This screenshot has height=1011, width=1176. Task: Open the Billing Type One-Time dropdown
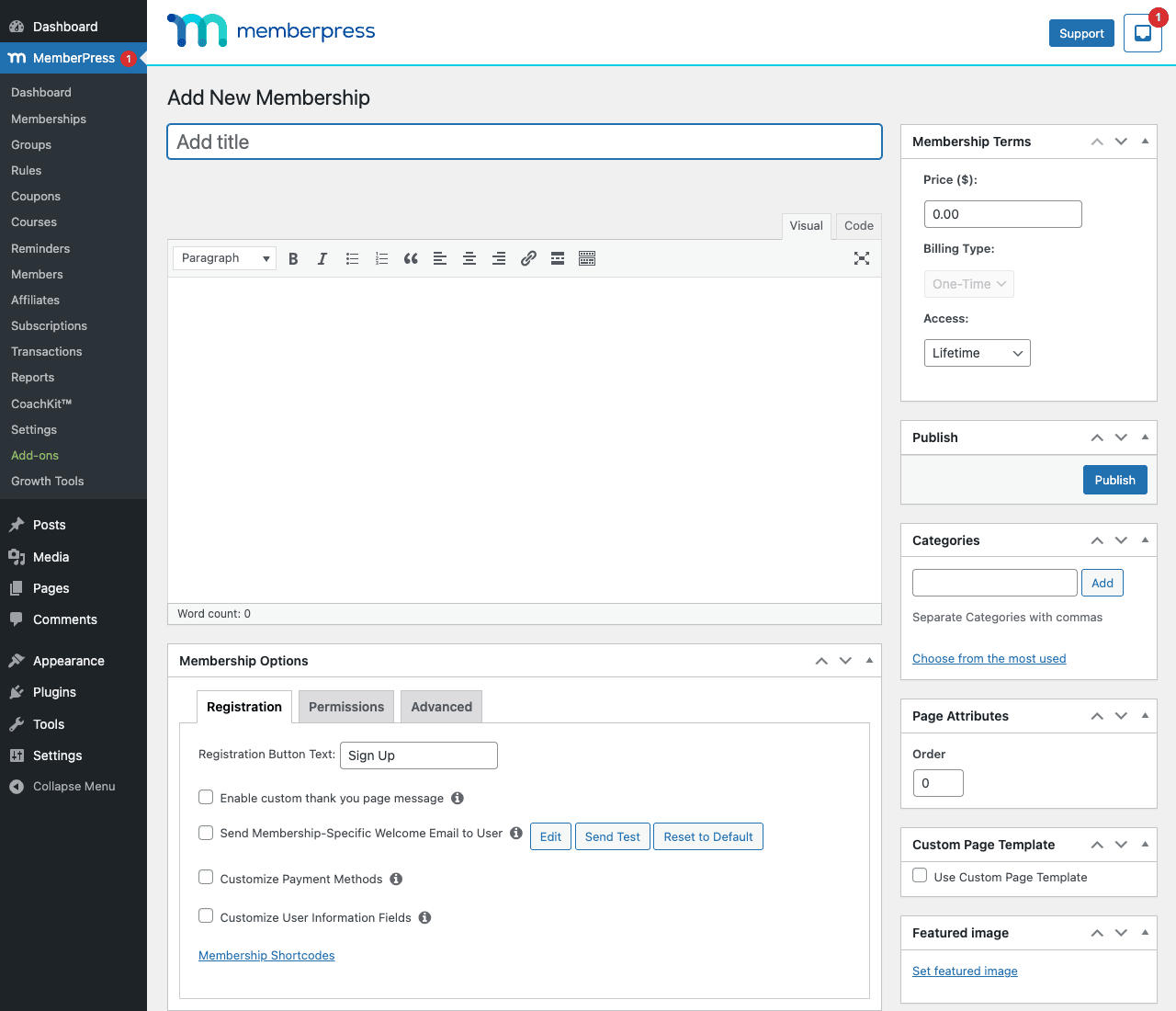969,284
